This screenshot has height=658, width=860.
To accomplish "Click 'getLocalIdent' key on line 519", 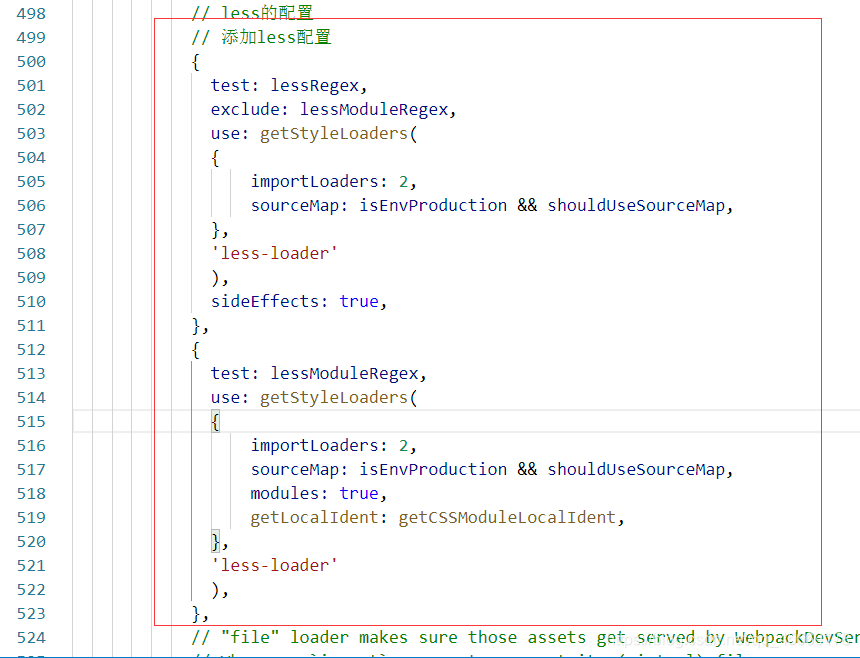I will coord(314,518).
